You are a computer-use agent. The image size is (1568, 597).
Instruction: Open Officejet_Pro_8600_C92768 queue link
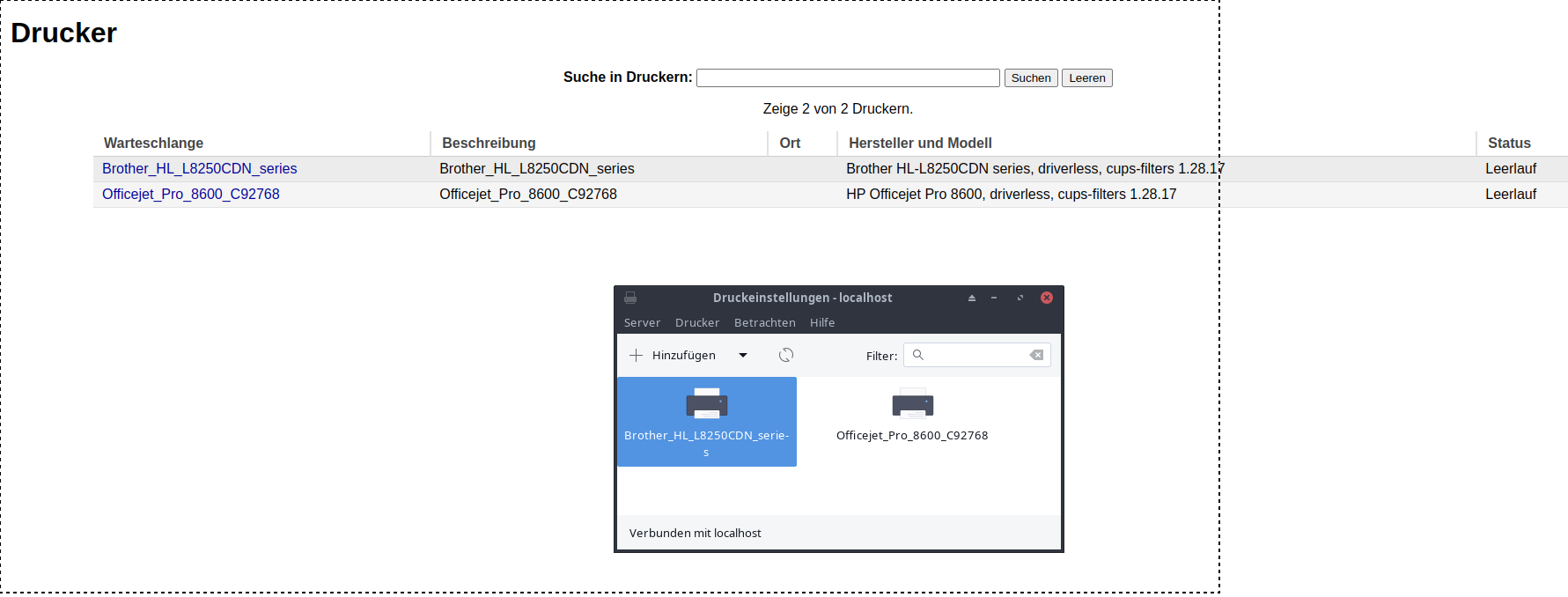pyautogui.click(x=191, y=194)
